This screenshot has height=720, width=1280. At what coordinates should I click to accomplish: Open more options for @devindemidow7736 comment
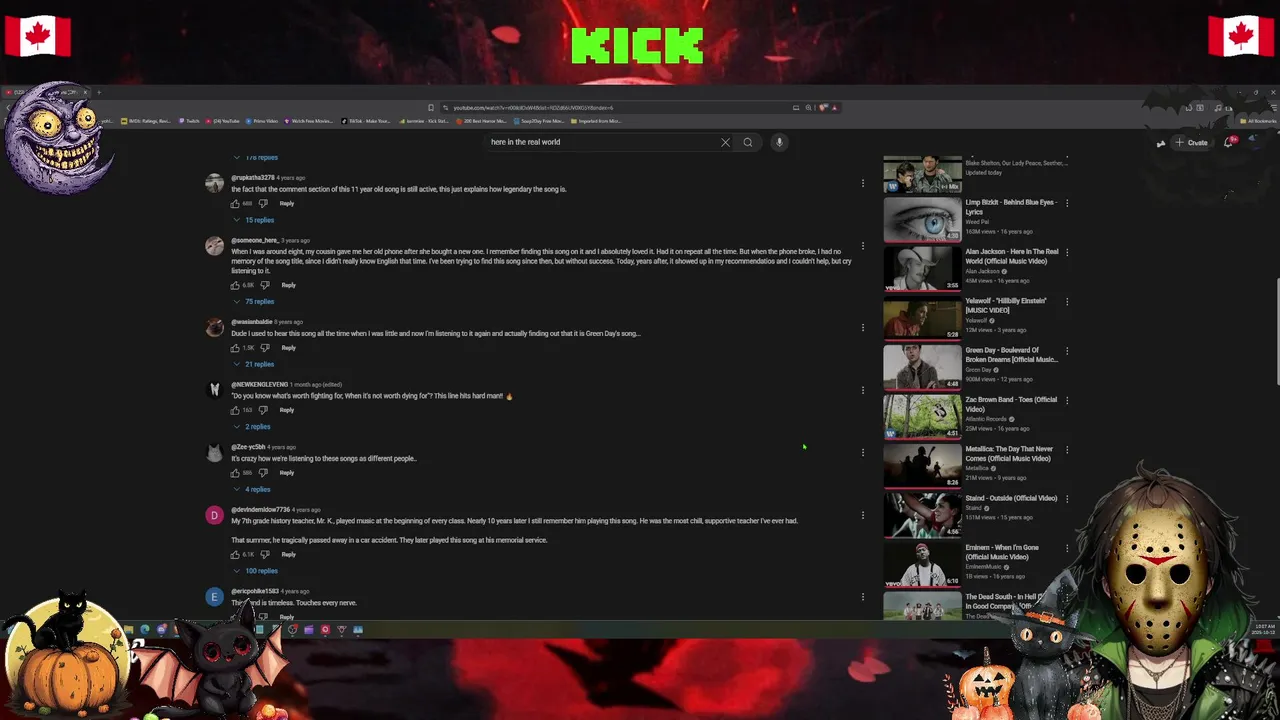[x=863, y=515]
